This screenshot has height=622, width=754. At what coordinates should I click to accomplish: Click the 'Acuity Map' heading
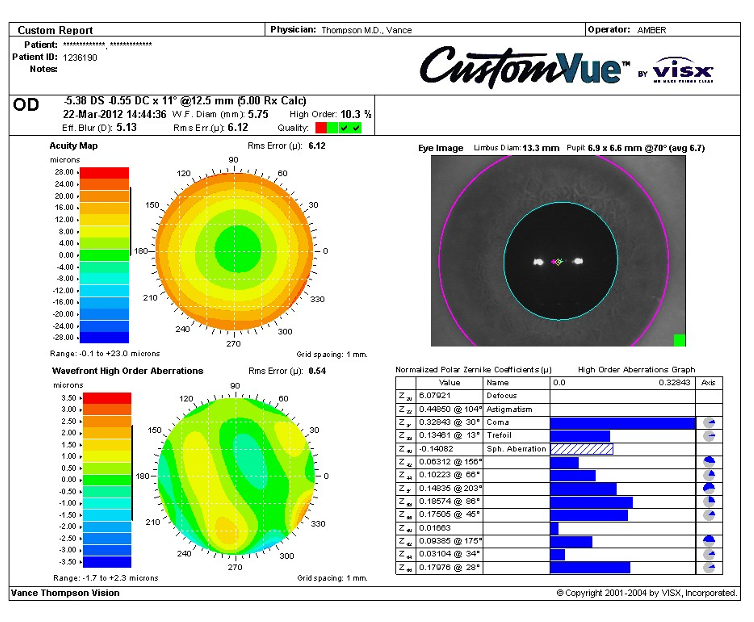[x=74, y=146]
